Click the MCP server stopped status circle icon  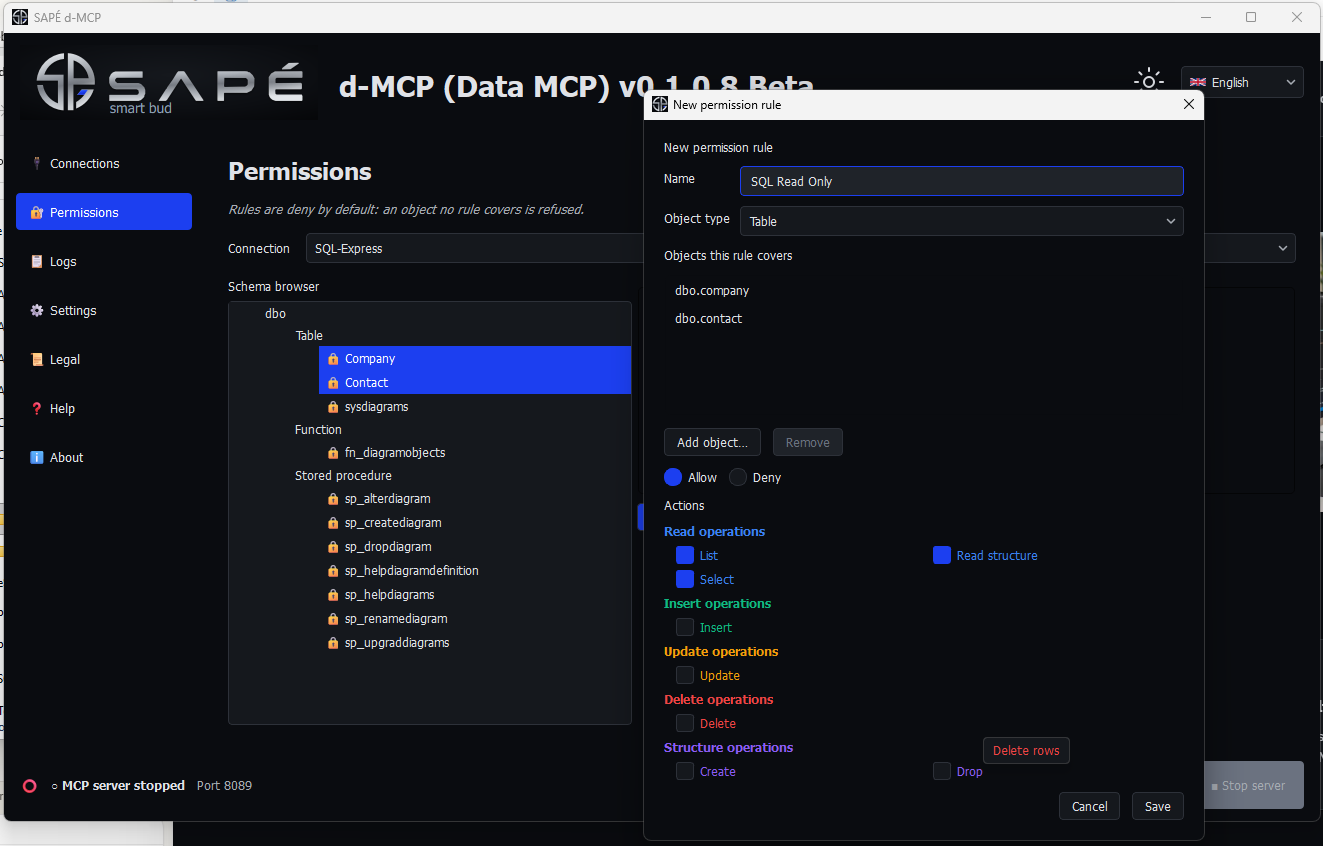(x=30, y=786)
